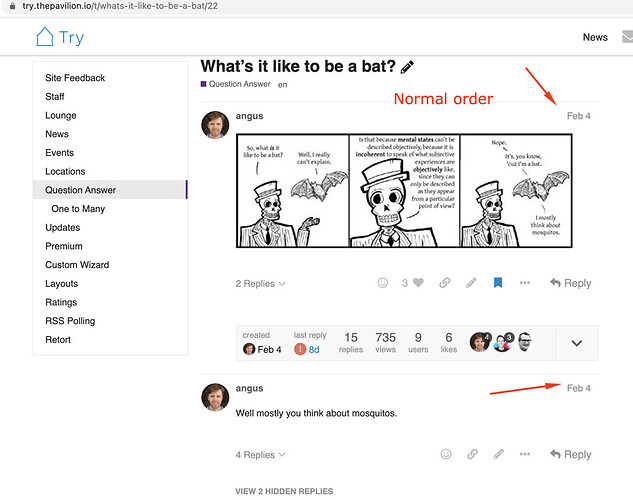633x500 pixels.
Task: Click the Try house logo icon
Action: 44,37
